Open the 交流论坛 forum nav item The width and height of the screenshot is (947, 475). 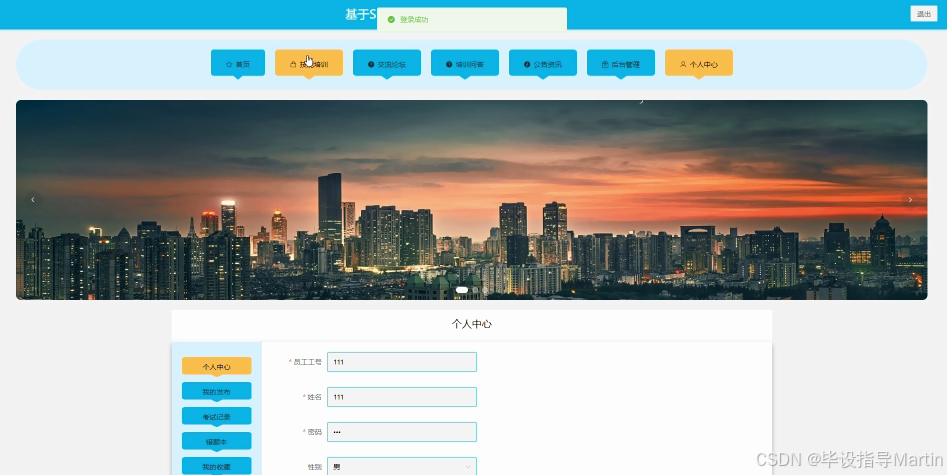387,63
